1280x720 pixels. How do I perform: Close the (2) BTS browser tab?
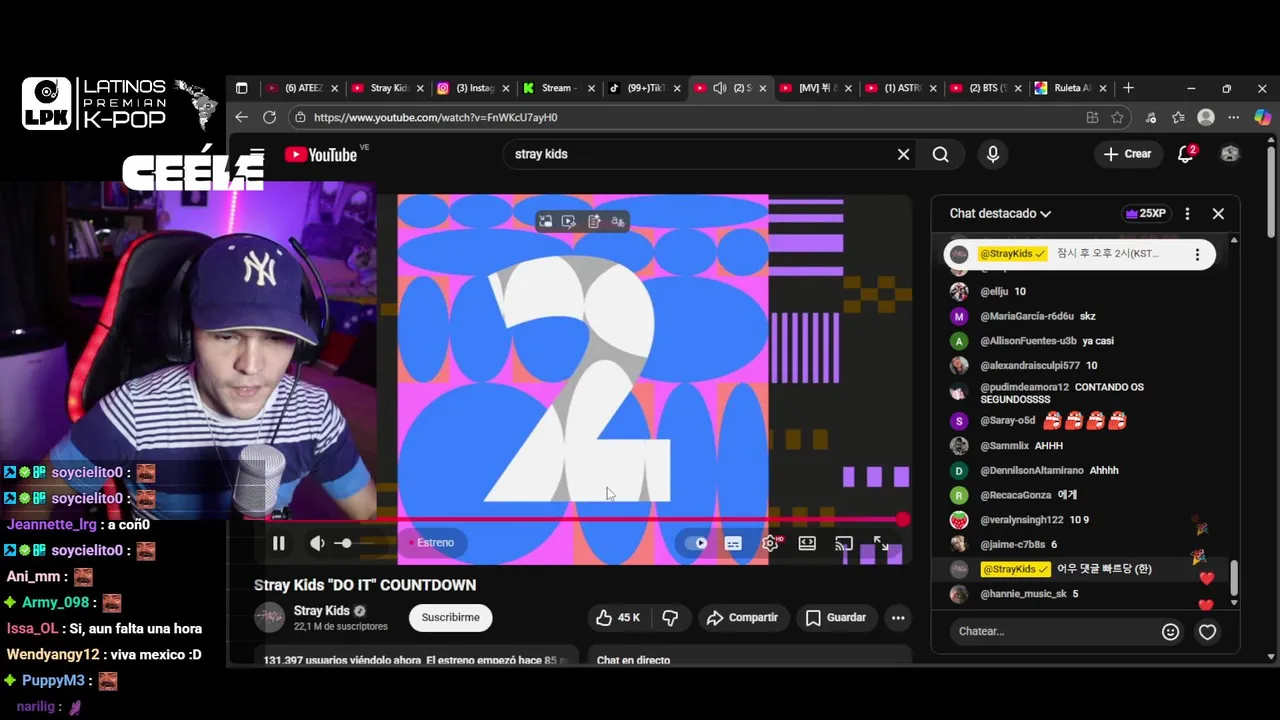tap(1020, 88)
